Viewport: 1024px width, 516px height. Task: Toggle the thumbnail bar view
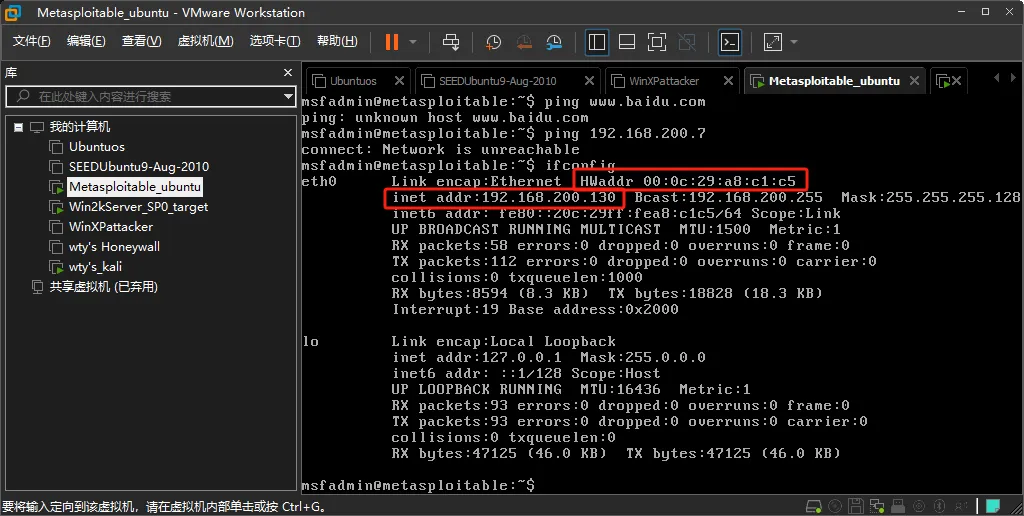pos(627,42)
